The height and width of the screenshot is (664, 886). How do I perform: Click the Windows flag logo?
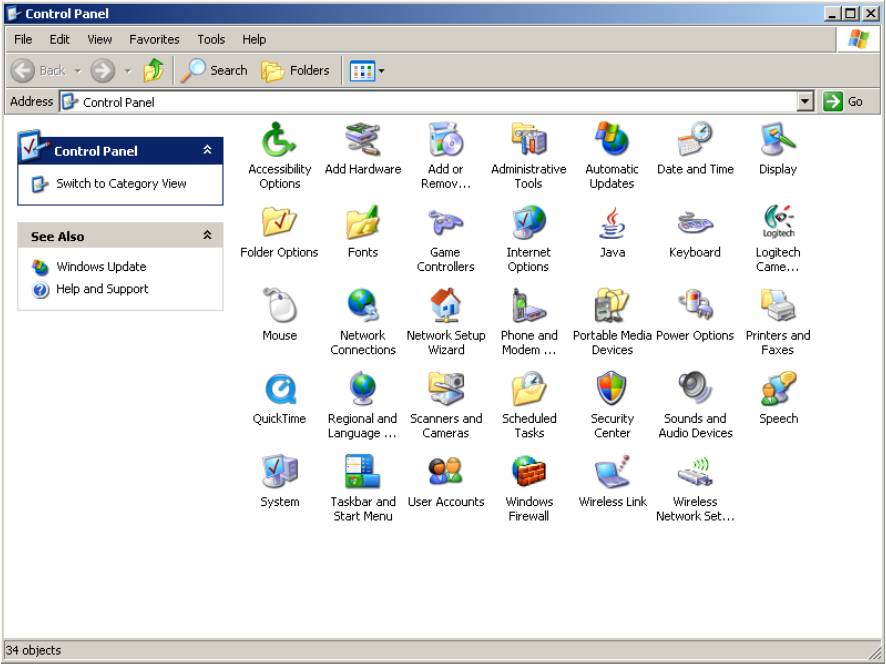click(858, 39)
